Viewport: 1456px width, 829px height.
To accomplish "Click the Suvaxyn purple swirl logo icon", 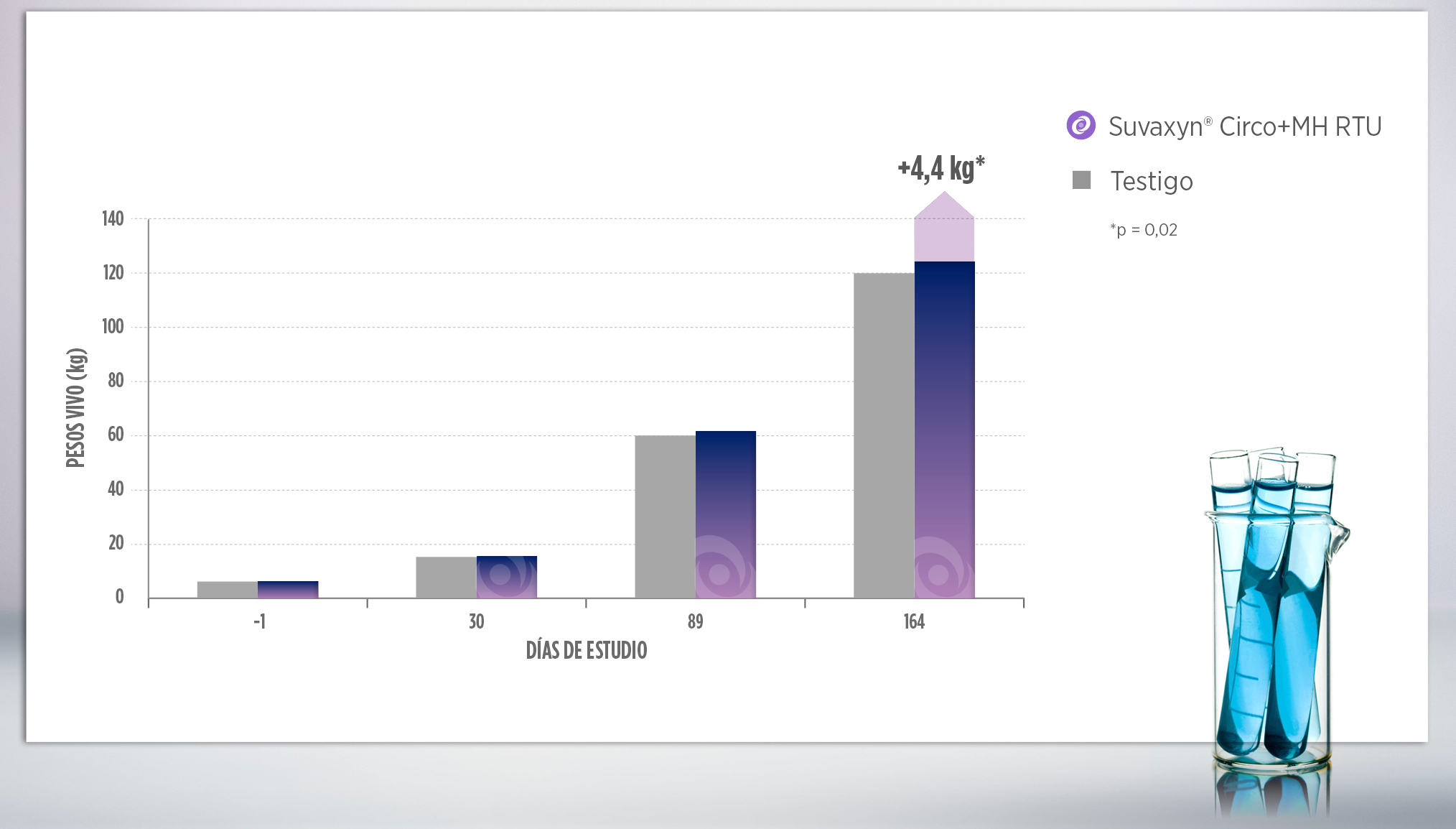I will pos(1081,126).
